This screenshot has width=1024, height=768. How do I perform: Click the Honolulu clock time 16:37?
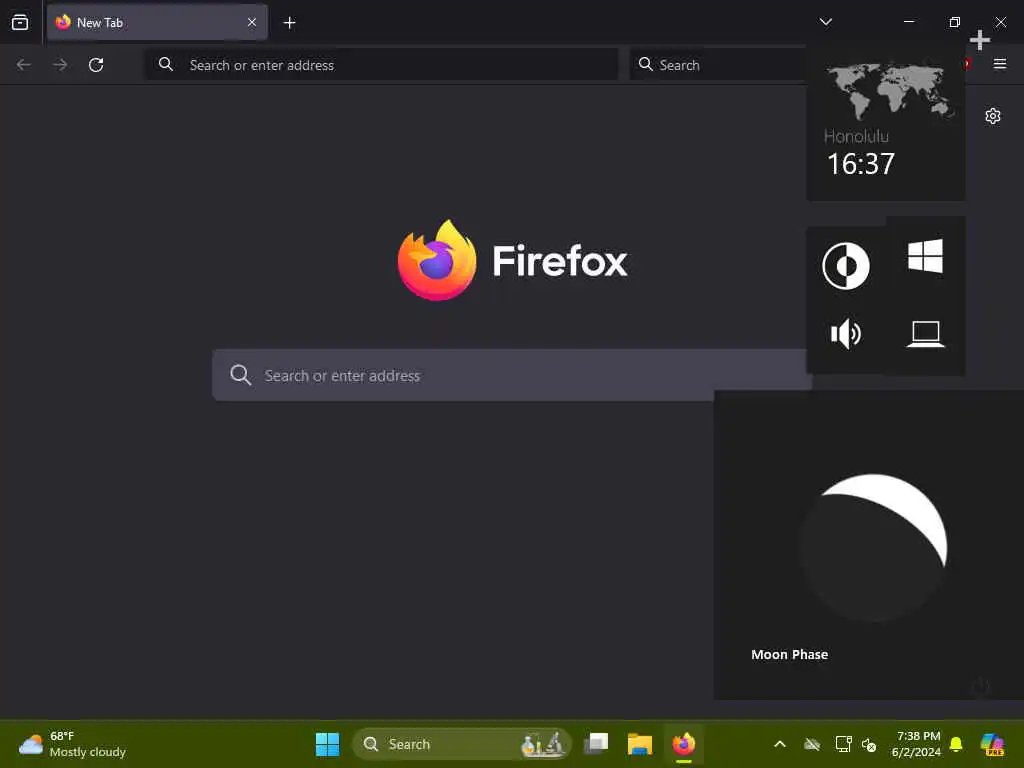[861, 163]
